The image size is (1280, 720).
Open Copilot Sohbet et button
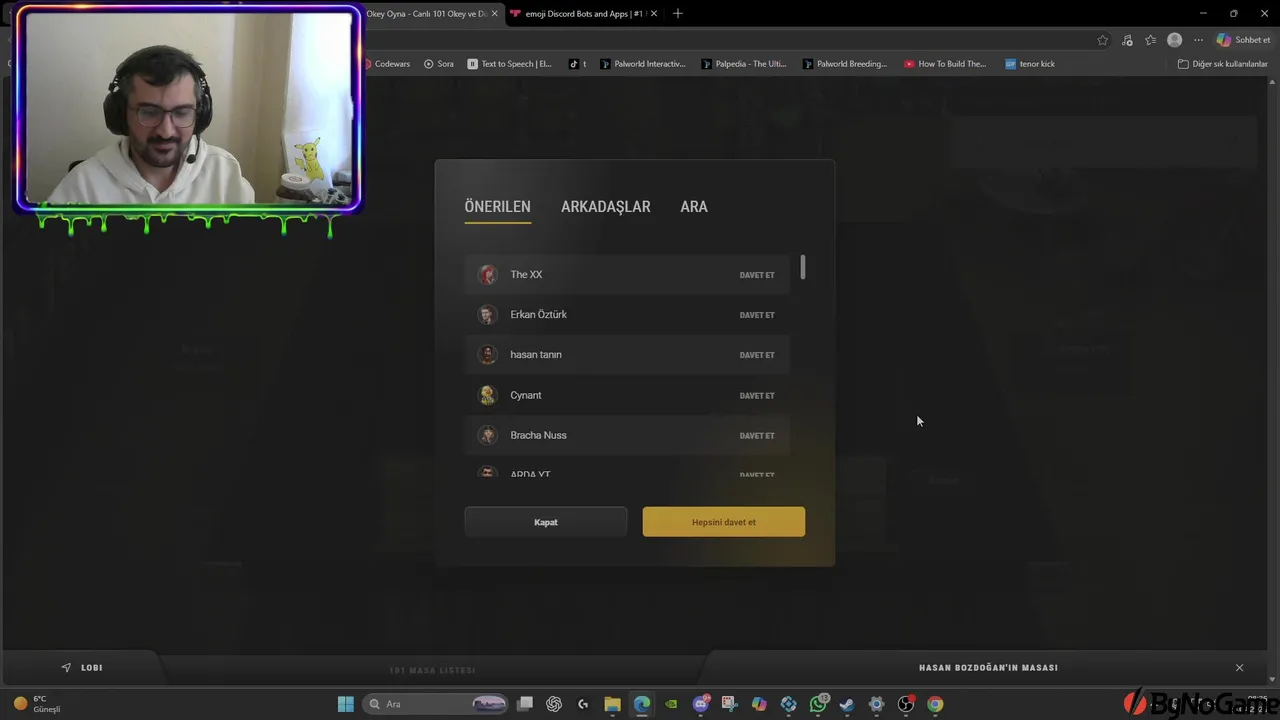[1243, 40]
